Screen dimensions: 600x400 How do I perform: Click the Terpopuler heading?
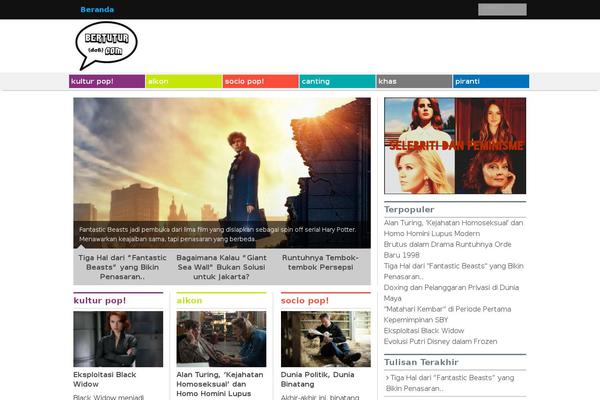coord(409,209)
